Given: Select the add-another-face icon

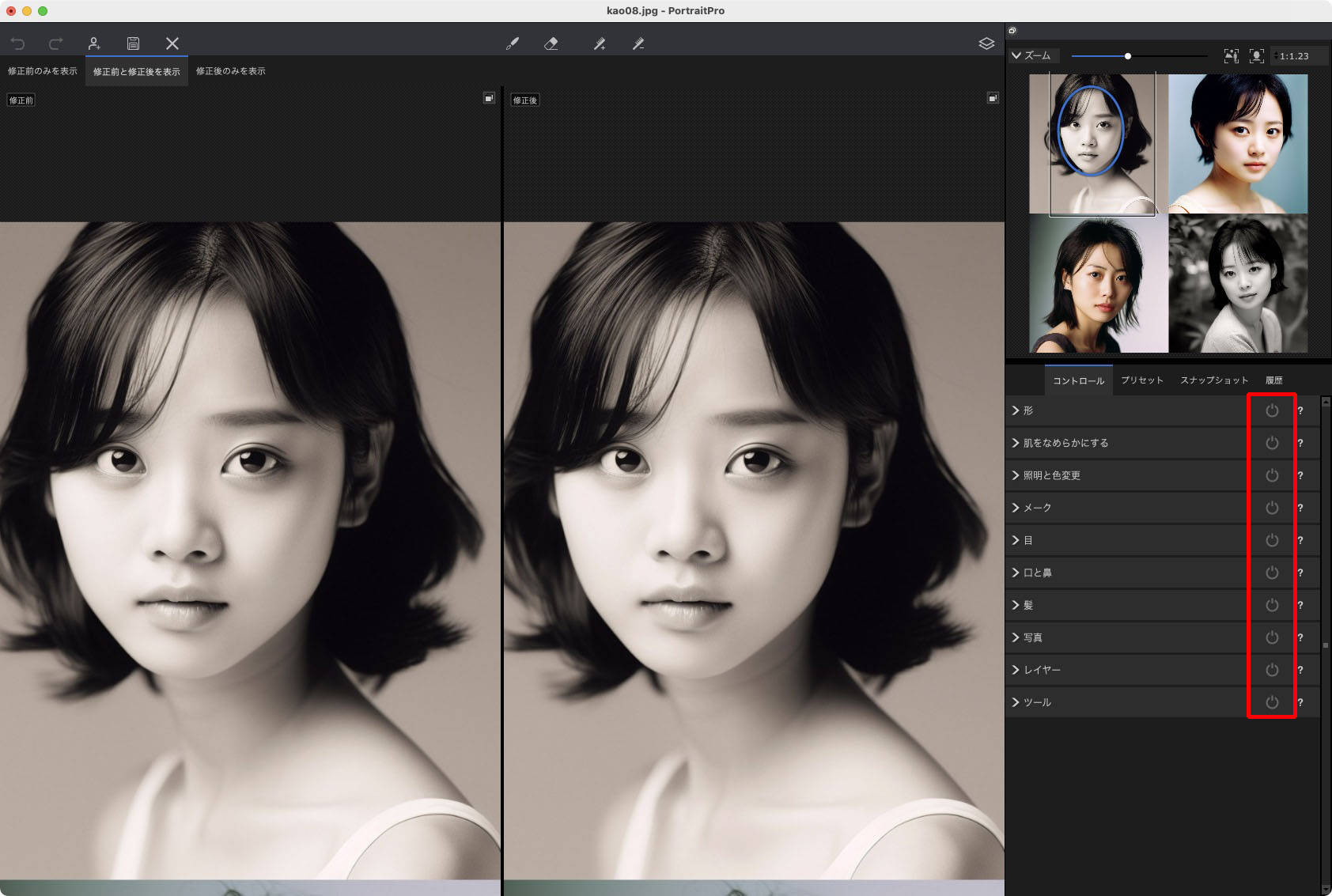Looking at the screenshot, I should [95, 43].
